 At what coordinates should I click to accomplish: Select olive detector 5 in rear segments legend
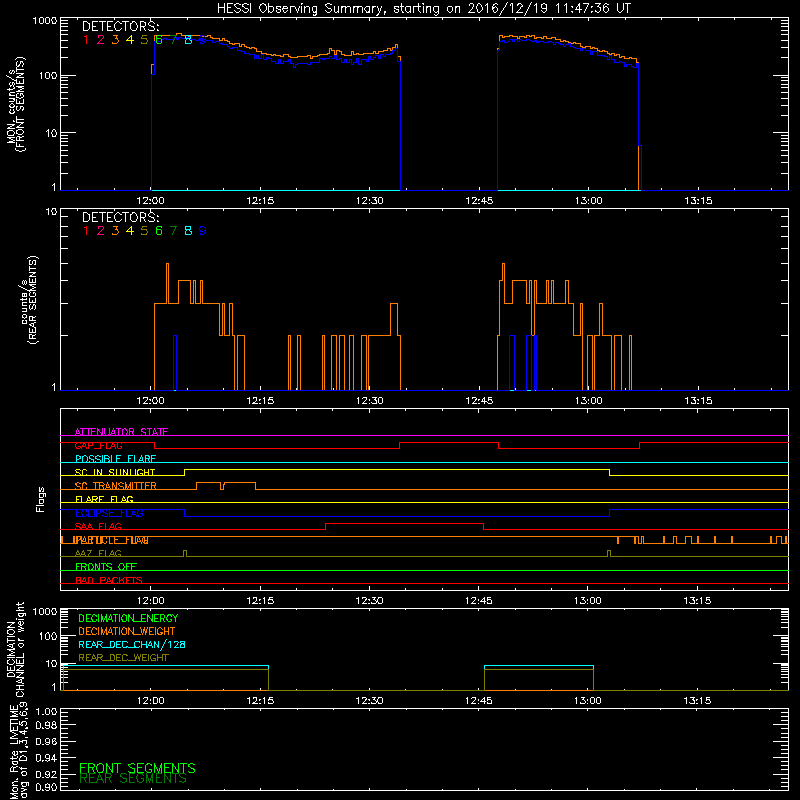click(144, 231)
